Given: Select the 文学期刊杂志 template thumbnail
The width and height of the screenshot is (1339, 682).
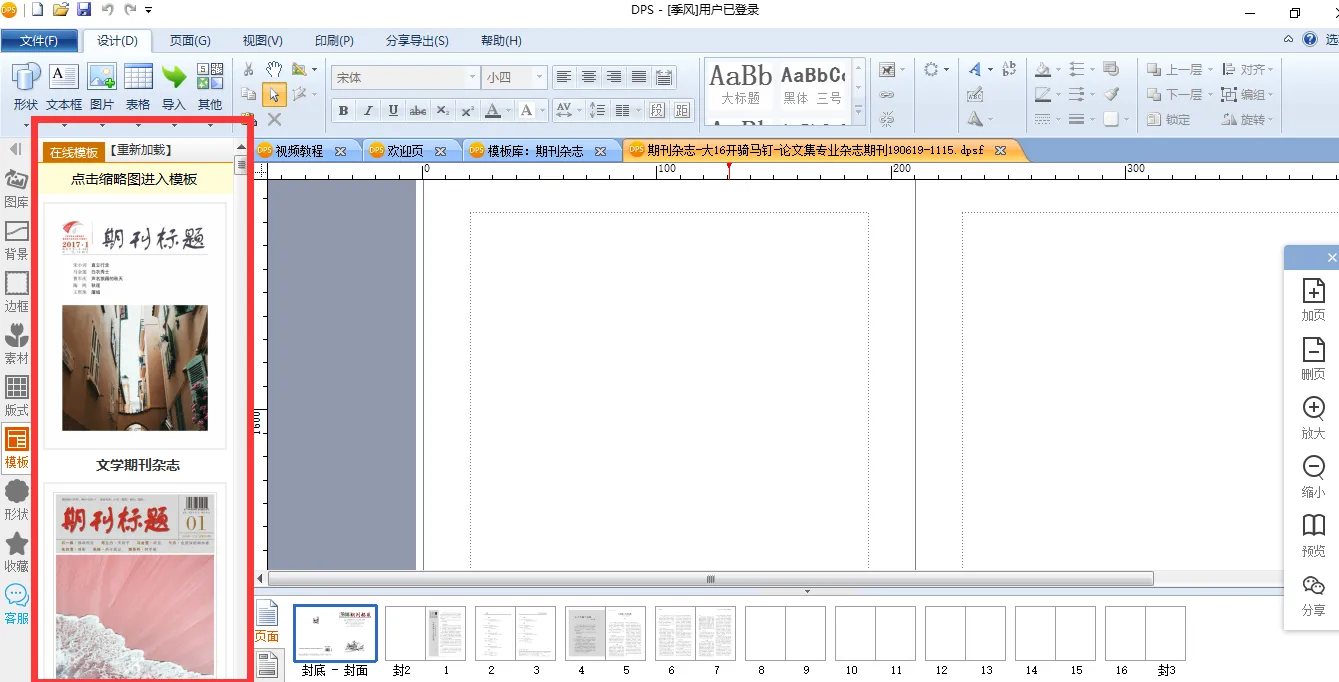Looking at the screenshot, I should click(x=135, y=327).
